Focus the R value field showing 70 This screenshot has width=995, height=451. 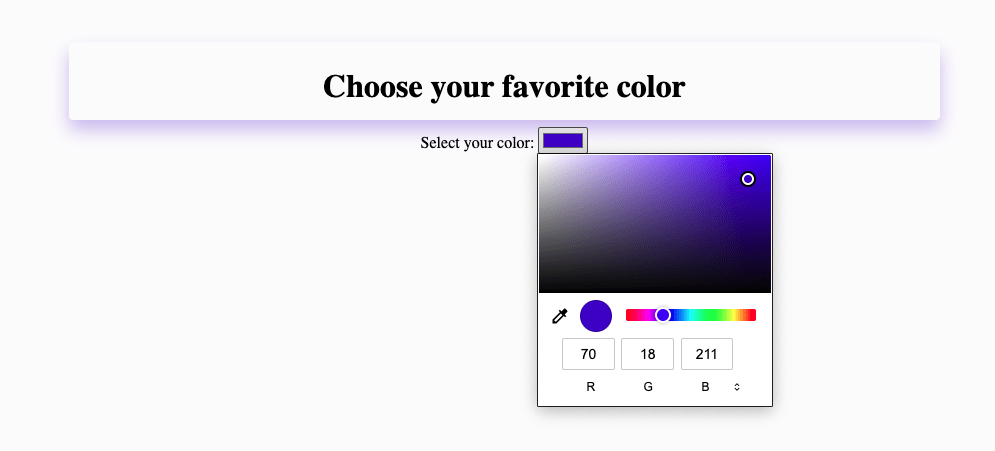pos(588,354)
